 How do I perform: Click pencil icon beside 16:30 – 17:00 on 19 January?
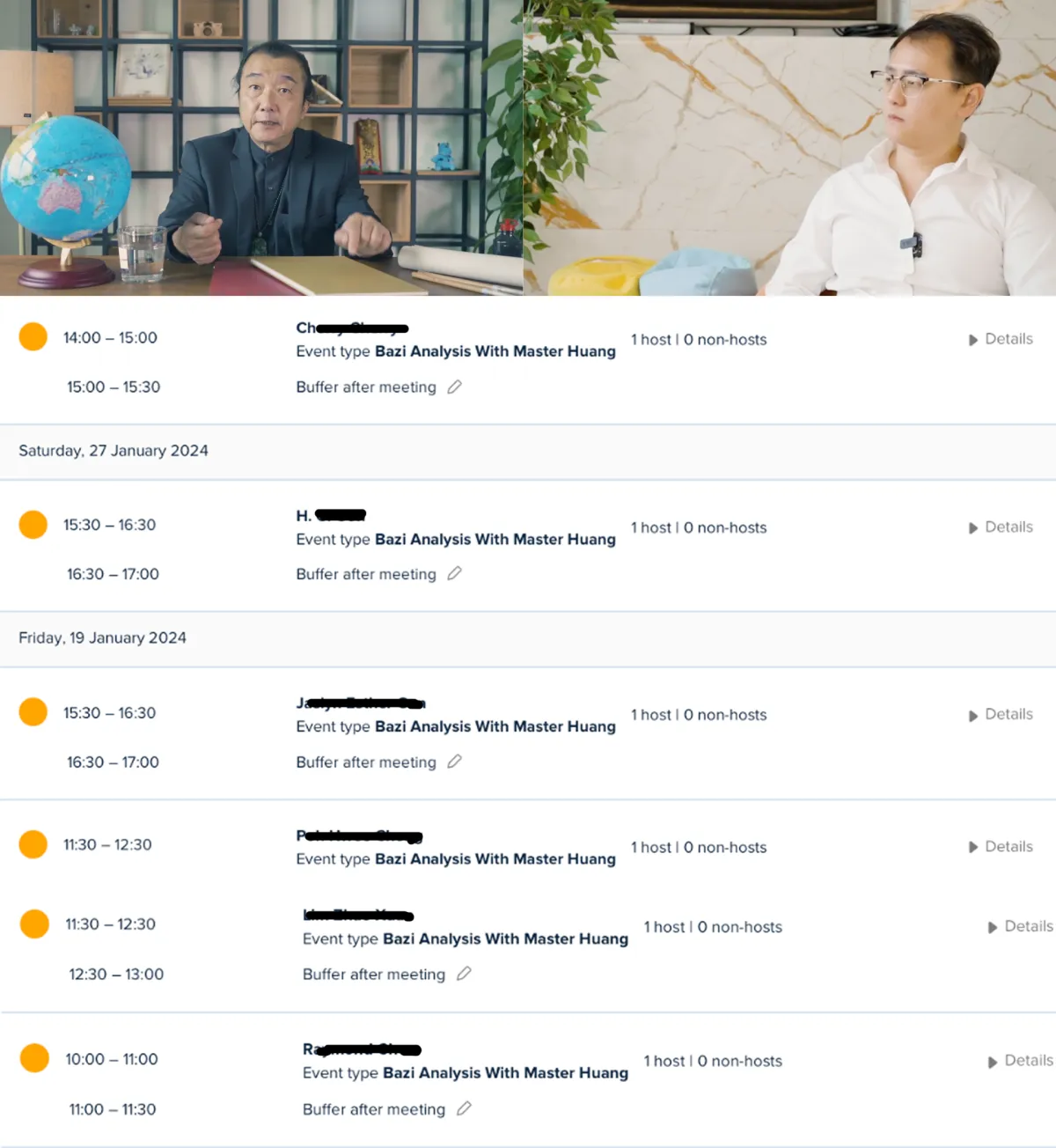click(454, 762)
